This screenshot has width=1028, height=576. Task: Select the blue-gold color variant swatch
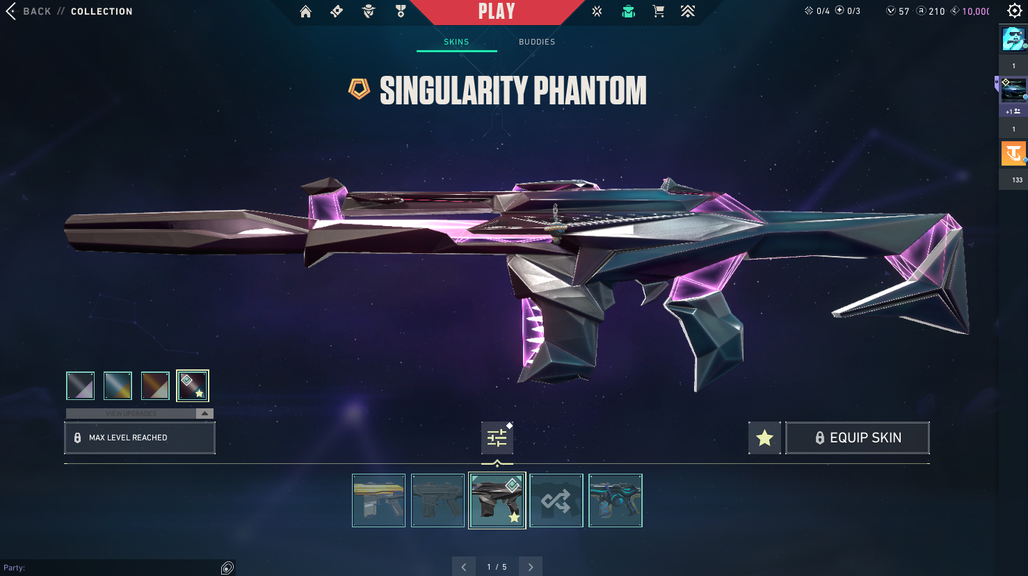(118, 386)
